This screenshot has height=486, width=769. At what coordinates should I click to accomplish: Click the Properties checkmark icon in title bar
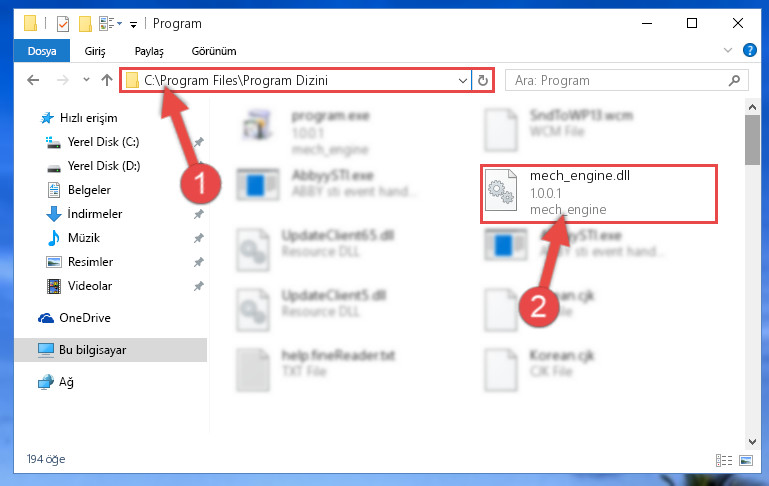coord(63,24)
